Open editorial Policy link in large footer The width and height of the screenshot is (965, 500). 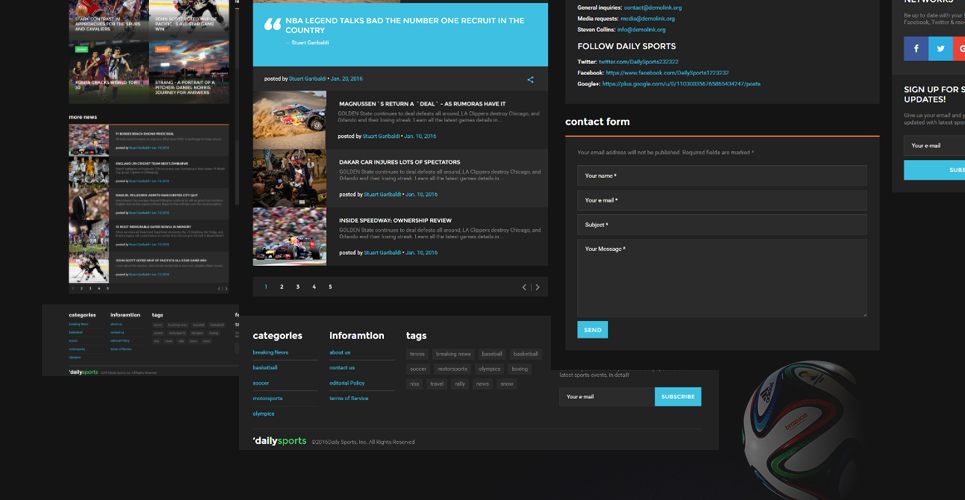pos(347,383)
